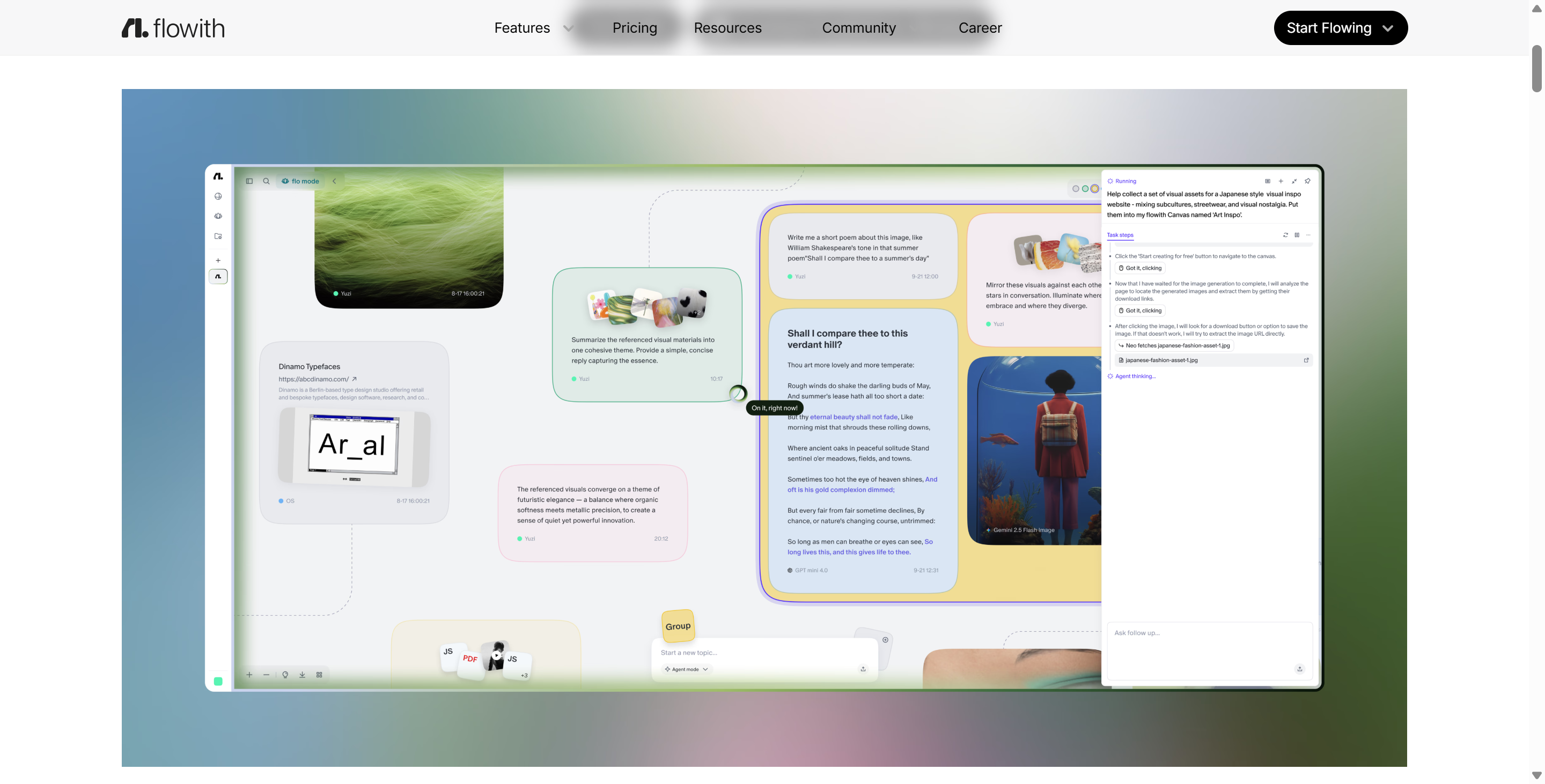This screenshot has height=784, width=1545.
Task: Click the Career nav link
Action: tap(980, 28)
